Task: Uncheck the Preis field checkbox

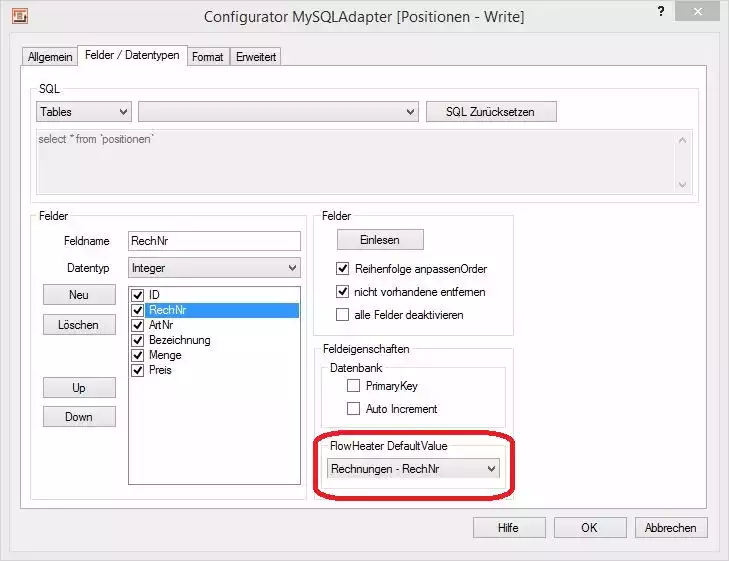Action: tap(139, 370)
